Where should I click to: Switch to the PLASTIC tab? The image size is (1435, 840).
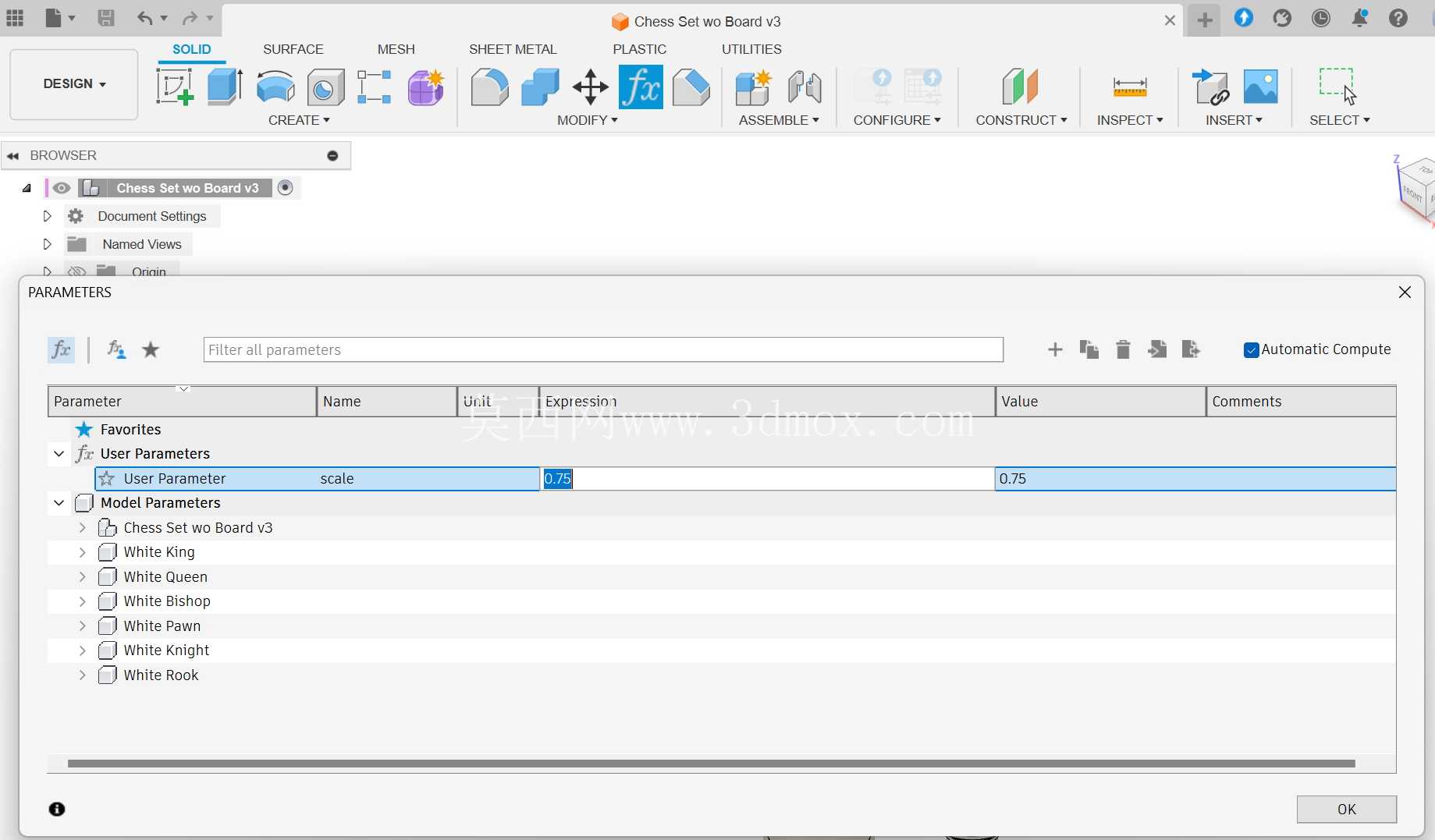(x=639, y=49)
